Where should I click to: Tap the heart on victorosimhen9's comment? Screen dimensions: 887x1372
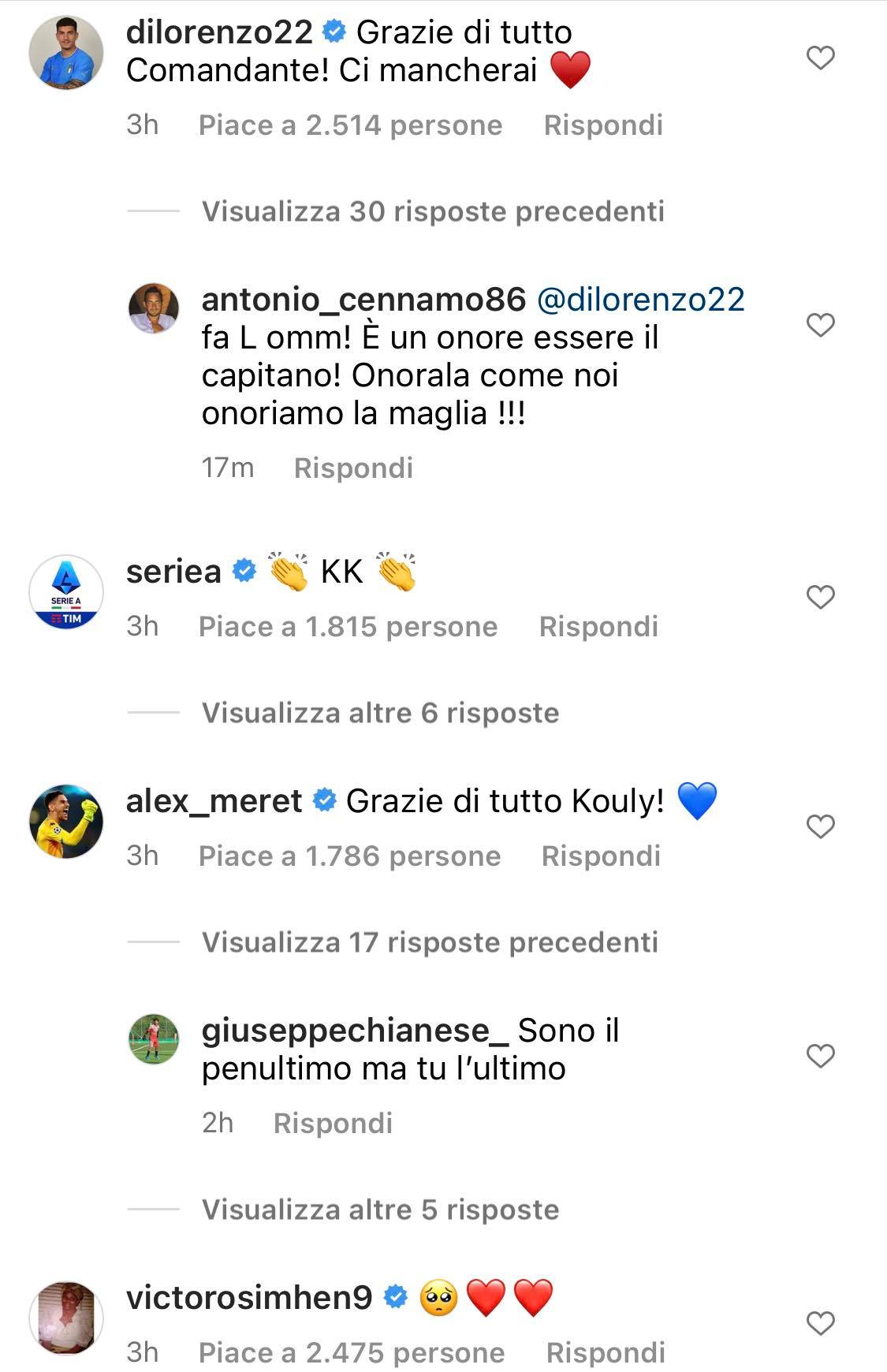click(x=820, y=1323)
